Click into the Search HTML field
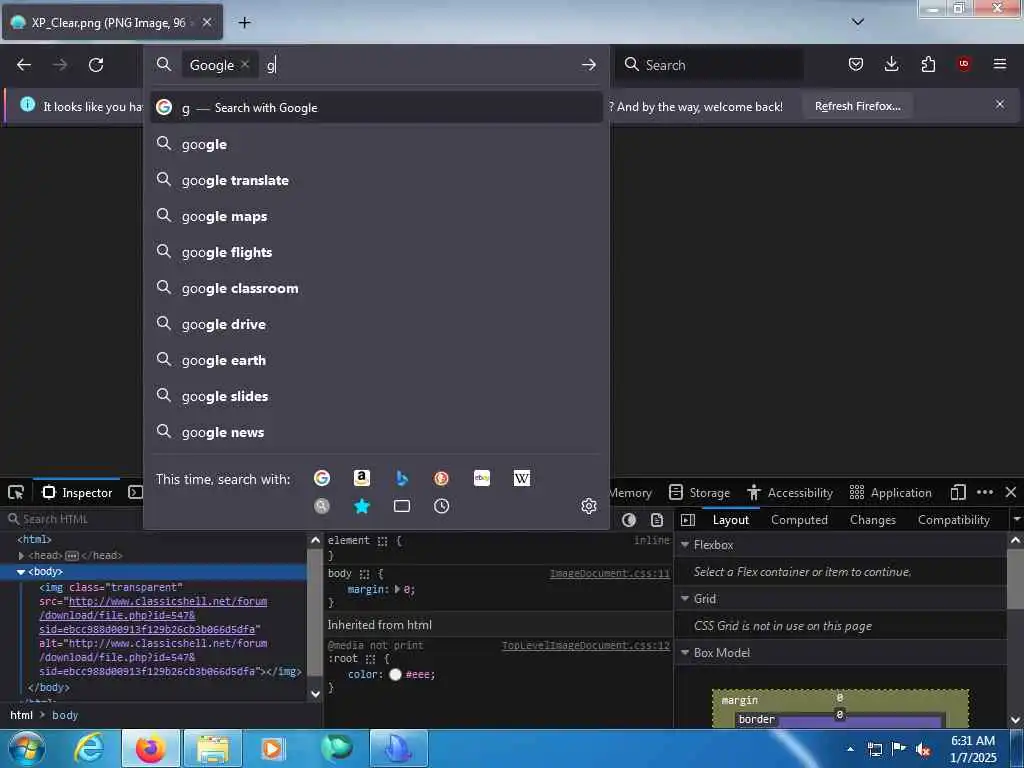 point(155,519)
